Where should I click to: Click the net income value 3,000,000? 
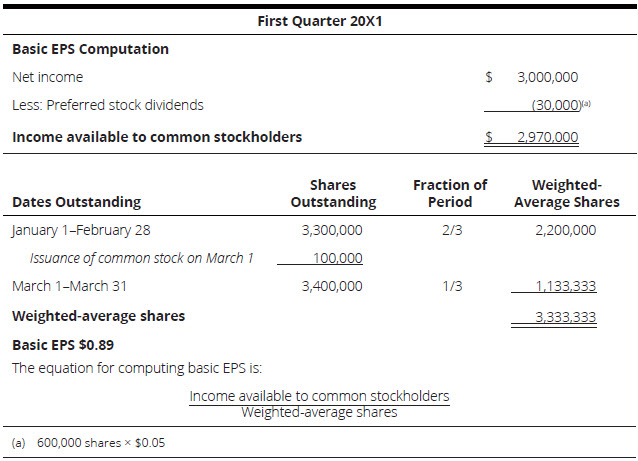point(547,76)
